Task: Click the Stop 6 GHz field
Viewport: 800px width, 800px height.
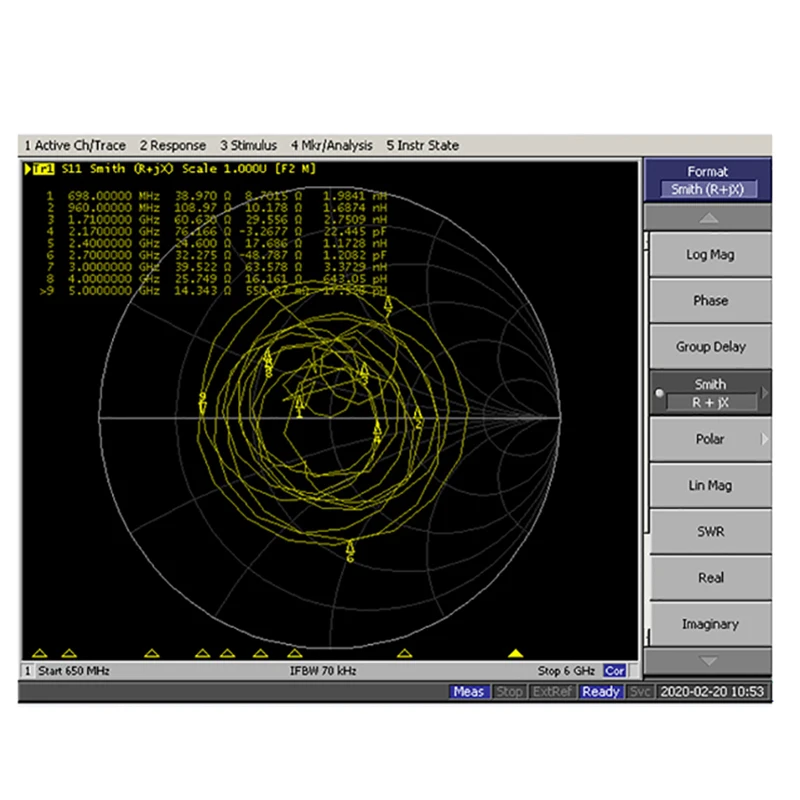Action: tap(566, 671)
